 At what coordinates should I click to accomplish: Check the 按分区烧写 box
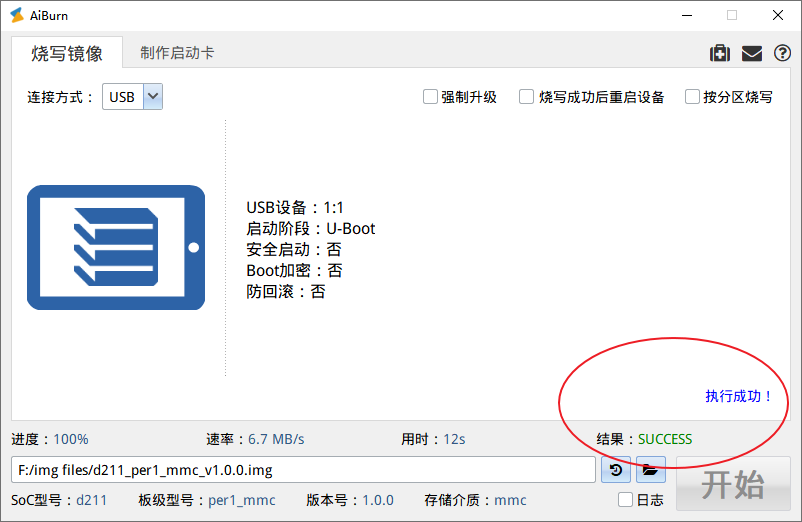click(692, 97)
